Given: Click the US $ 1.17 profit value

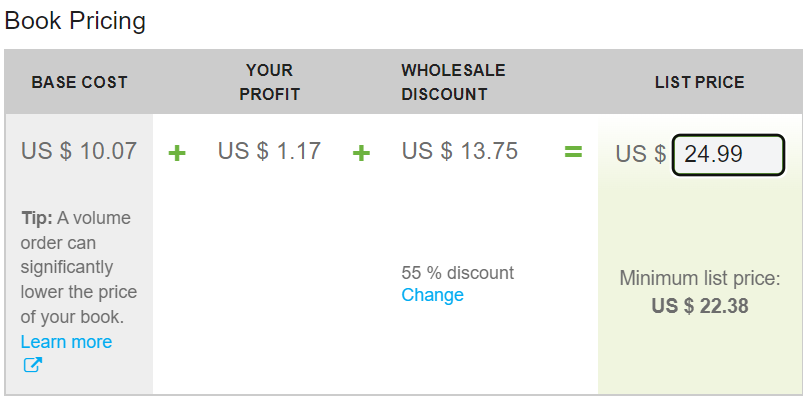Looking at the screenshot, I should [x=269, y=151].
